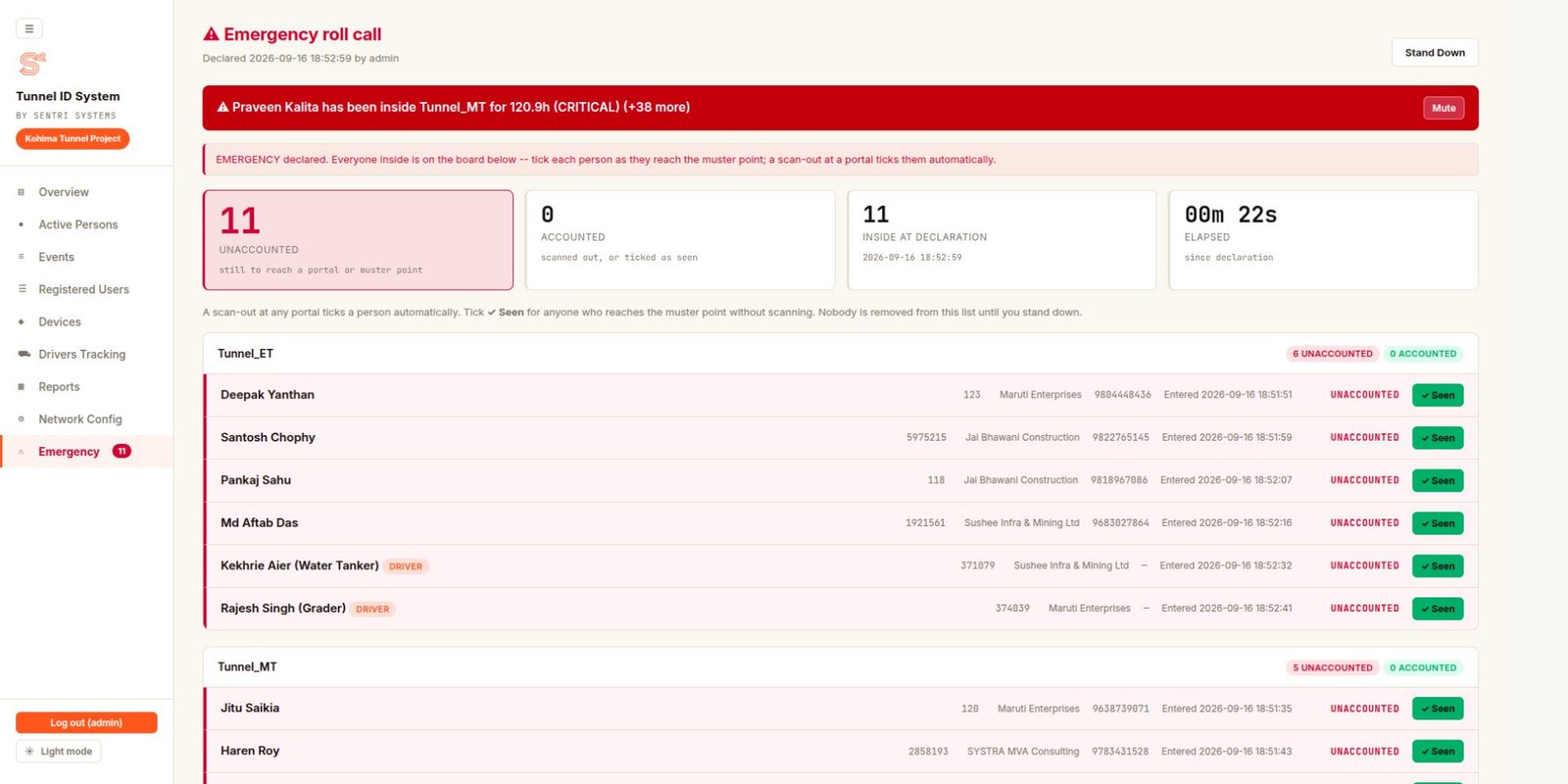Image resolution: width=1568 pixels, height=784 pixels.
Task: Mark Pankaj Sahu as Seen
Action: coord(1438,480)
